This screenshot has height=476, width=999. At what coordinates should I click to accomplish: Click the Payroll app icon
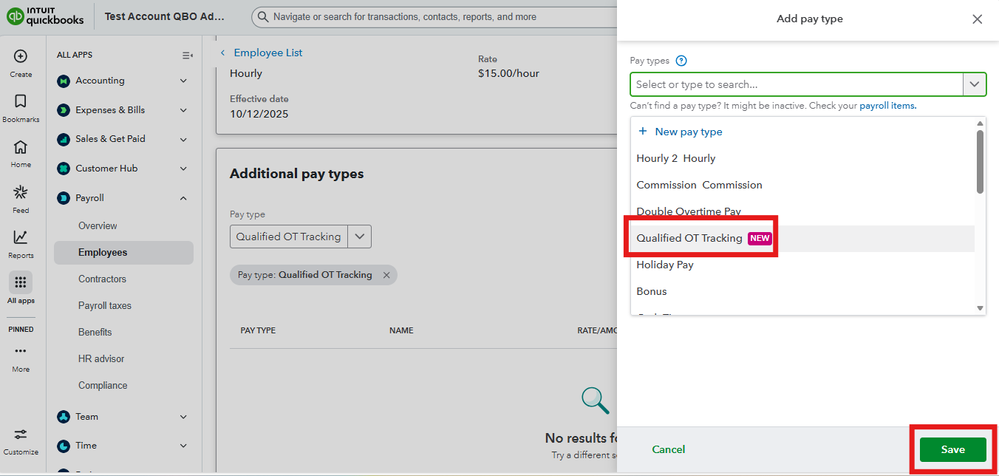63,198
